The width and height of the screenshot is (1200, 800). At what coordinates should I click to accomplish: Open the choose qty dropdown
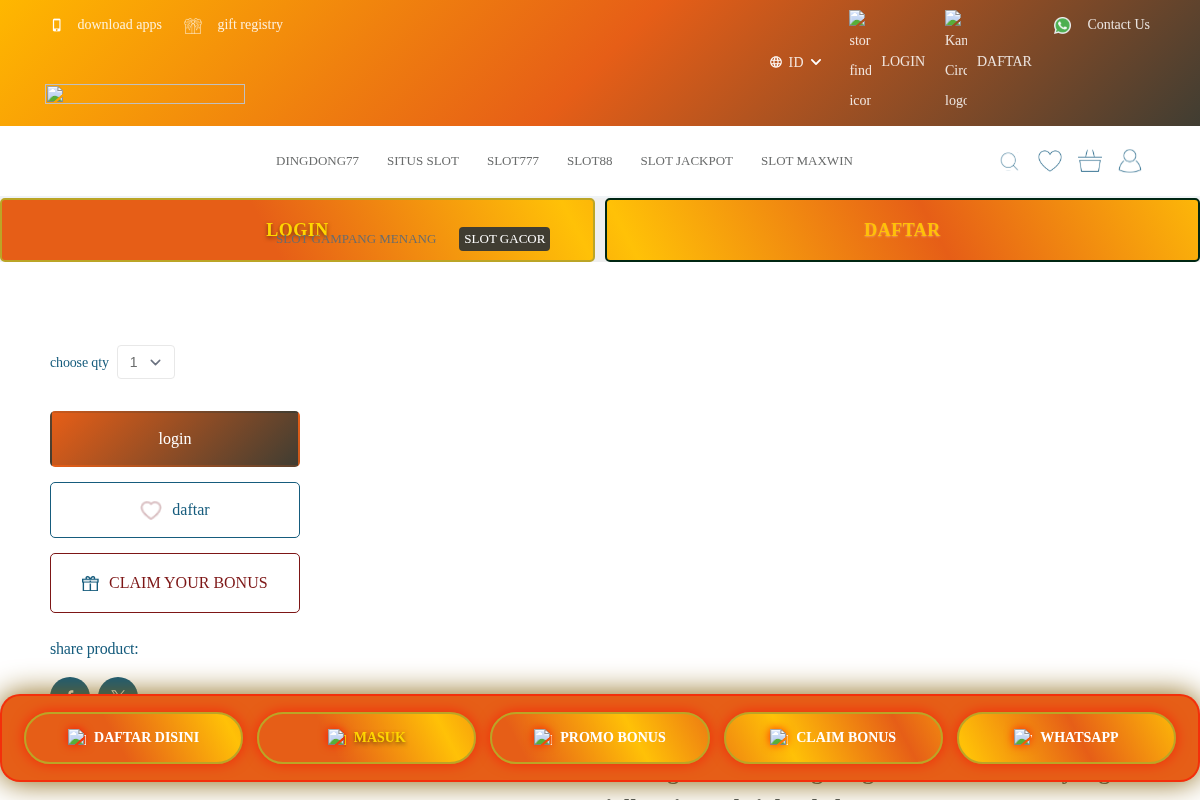coord(146,362)
